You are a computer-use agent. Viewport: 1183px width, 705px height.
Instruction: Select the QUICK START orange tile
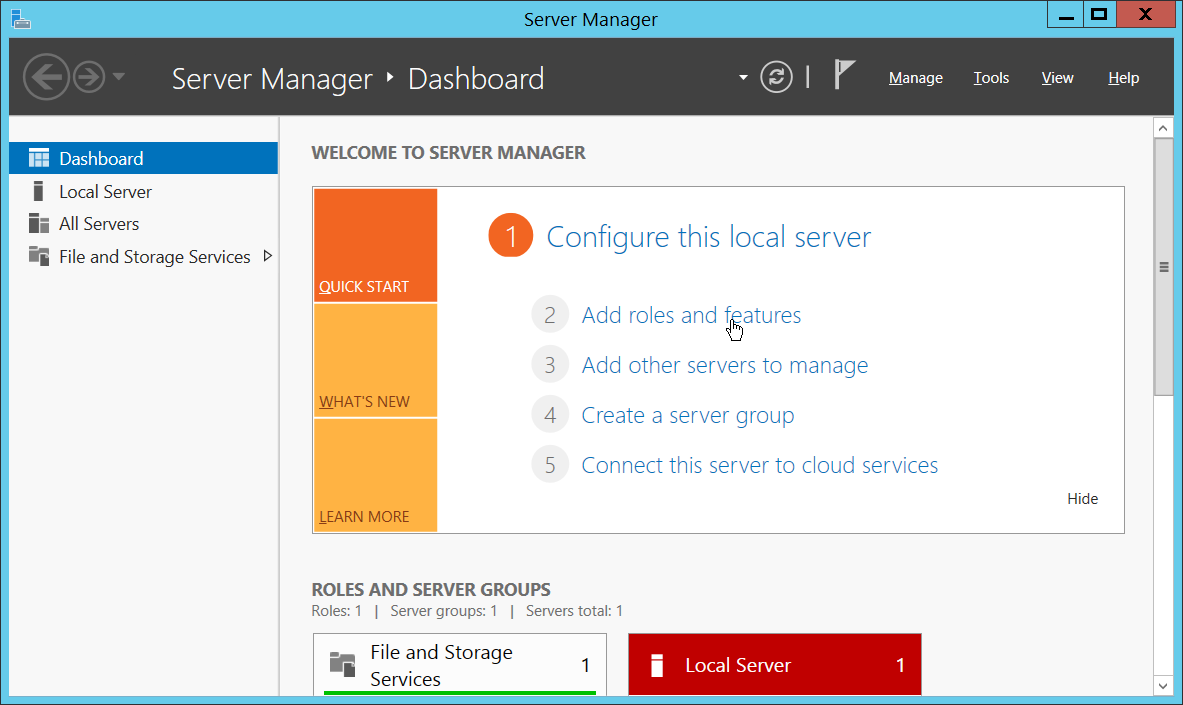(x=375, y=246)
